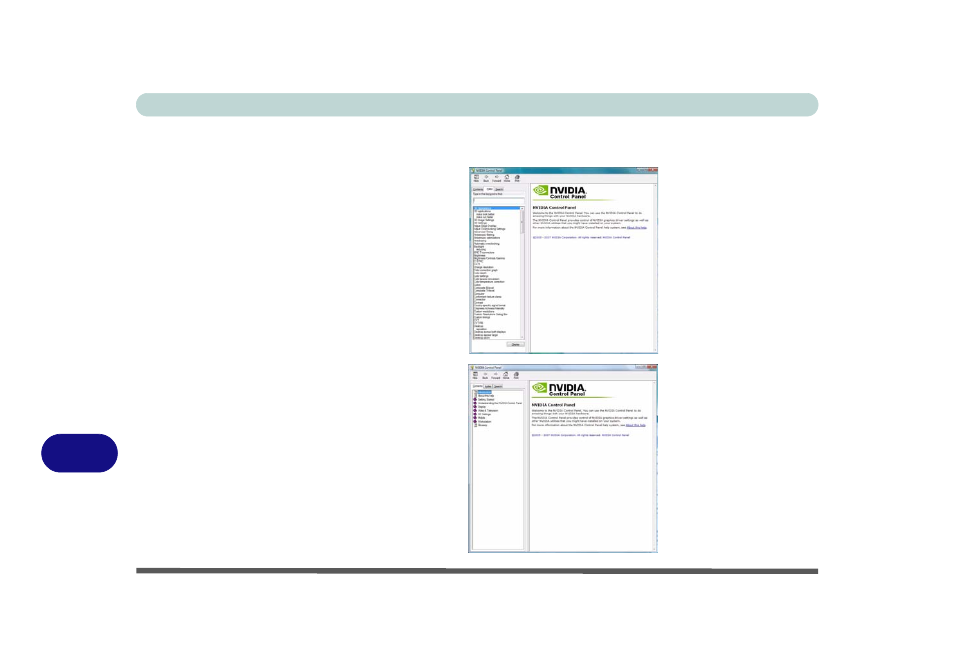Select Contents tab in lower help window

click(478, 386)
